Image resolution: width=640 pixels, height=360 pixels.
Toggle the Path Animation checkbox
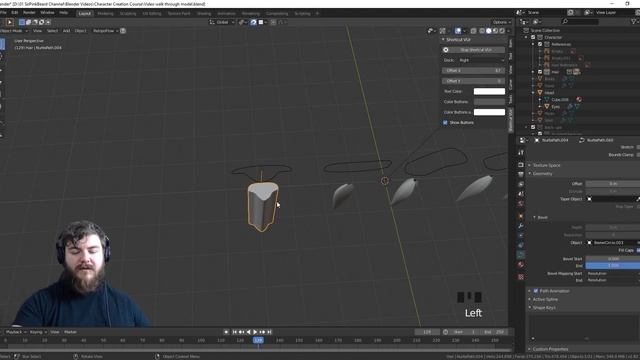click(536, 291)
